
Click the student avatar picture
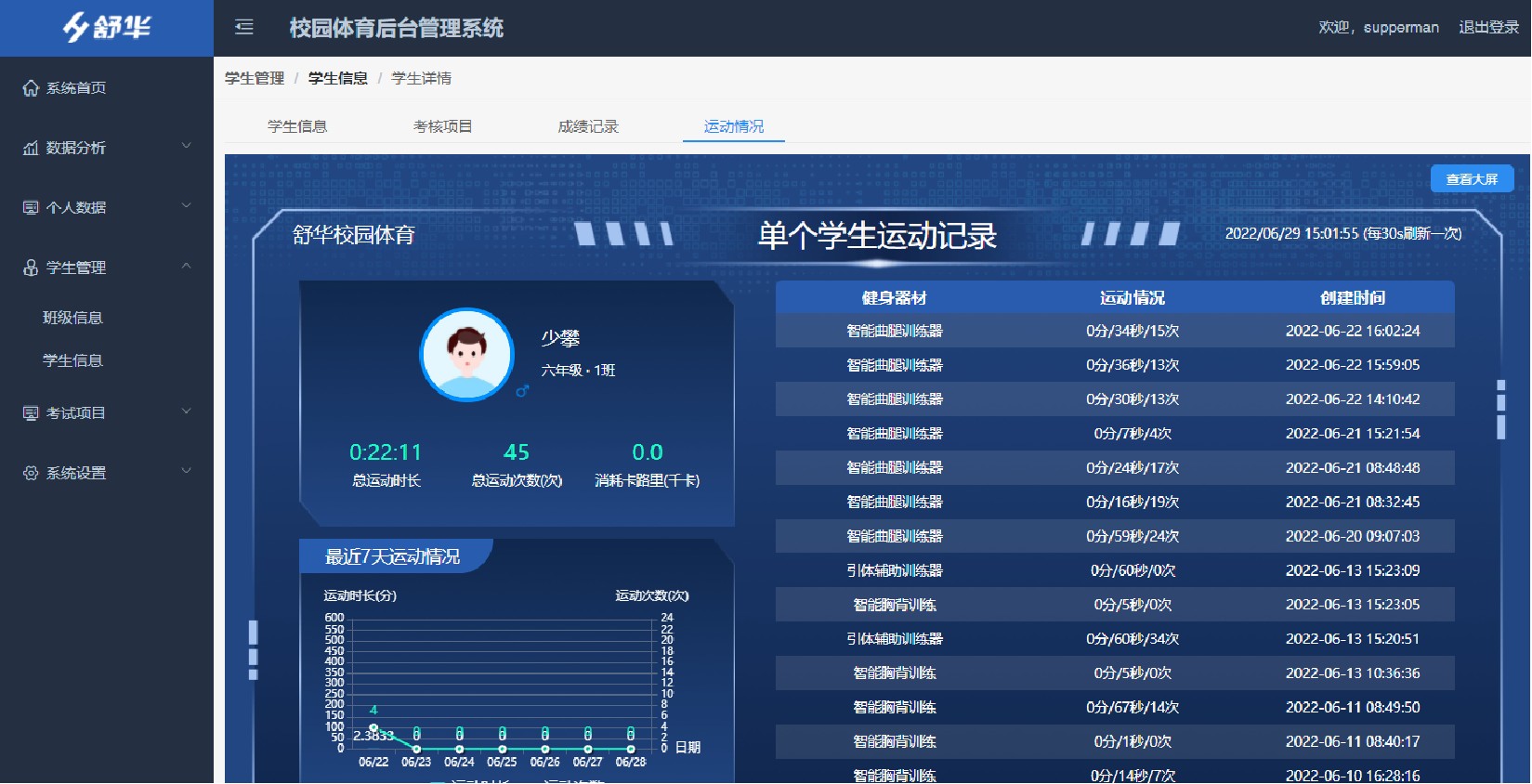[466, 354]
